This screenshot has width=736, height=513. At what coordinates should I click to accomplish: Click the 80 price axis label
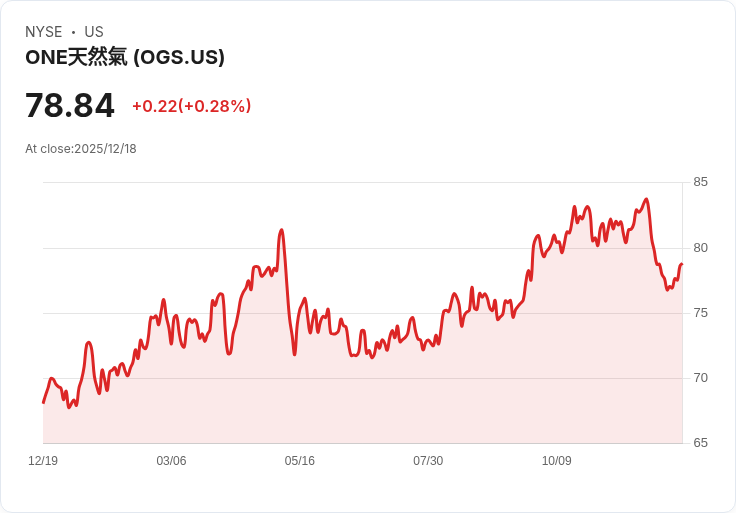point(700,248)
